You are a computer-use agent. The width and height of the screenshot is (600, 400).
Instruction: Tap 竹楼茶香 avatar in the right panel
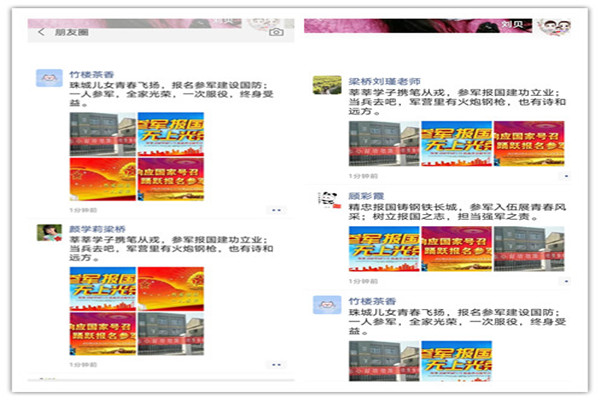[x=326, y=305]
